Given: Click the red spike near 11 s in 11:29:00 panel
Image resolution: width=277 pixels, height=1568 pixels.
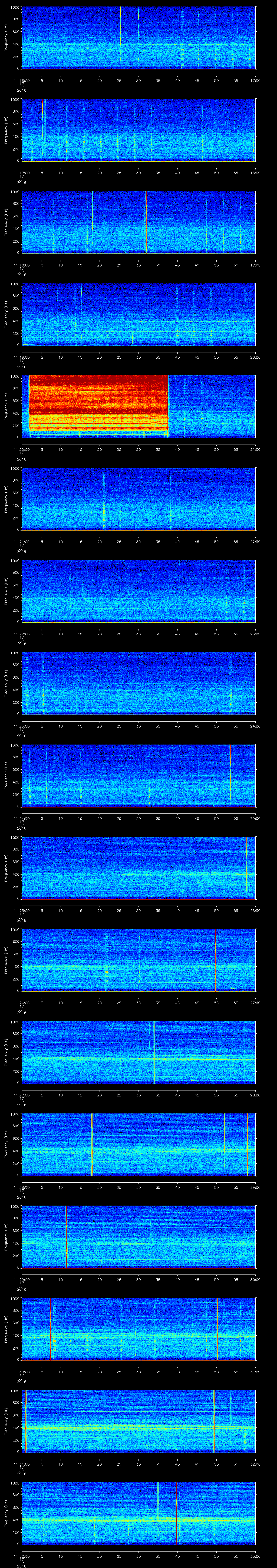Looking at the screenshot, I should 66,1237.
